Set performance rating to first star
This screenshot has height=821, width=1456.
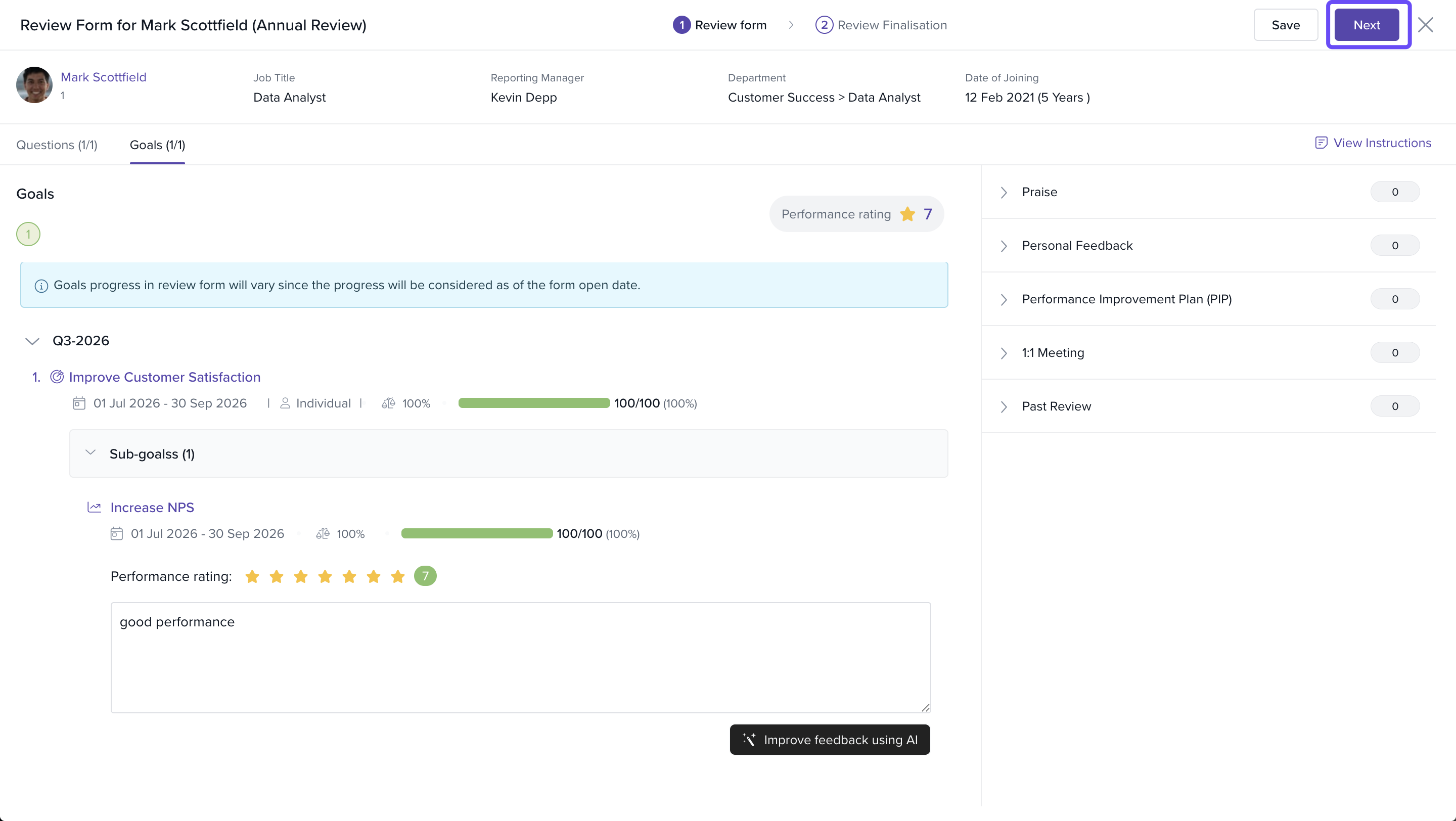tap(252, 576)
